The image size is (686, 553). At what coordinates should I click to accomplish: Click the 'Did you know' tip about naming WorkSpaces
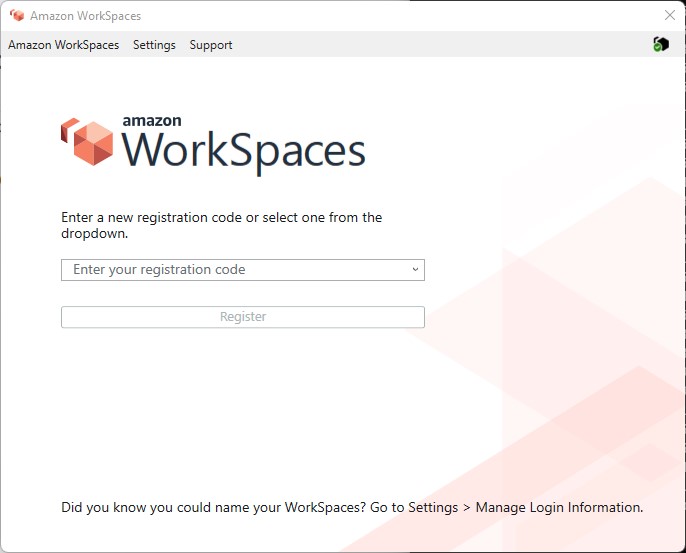[x=352, y=507]
